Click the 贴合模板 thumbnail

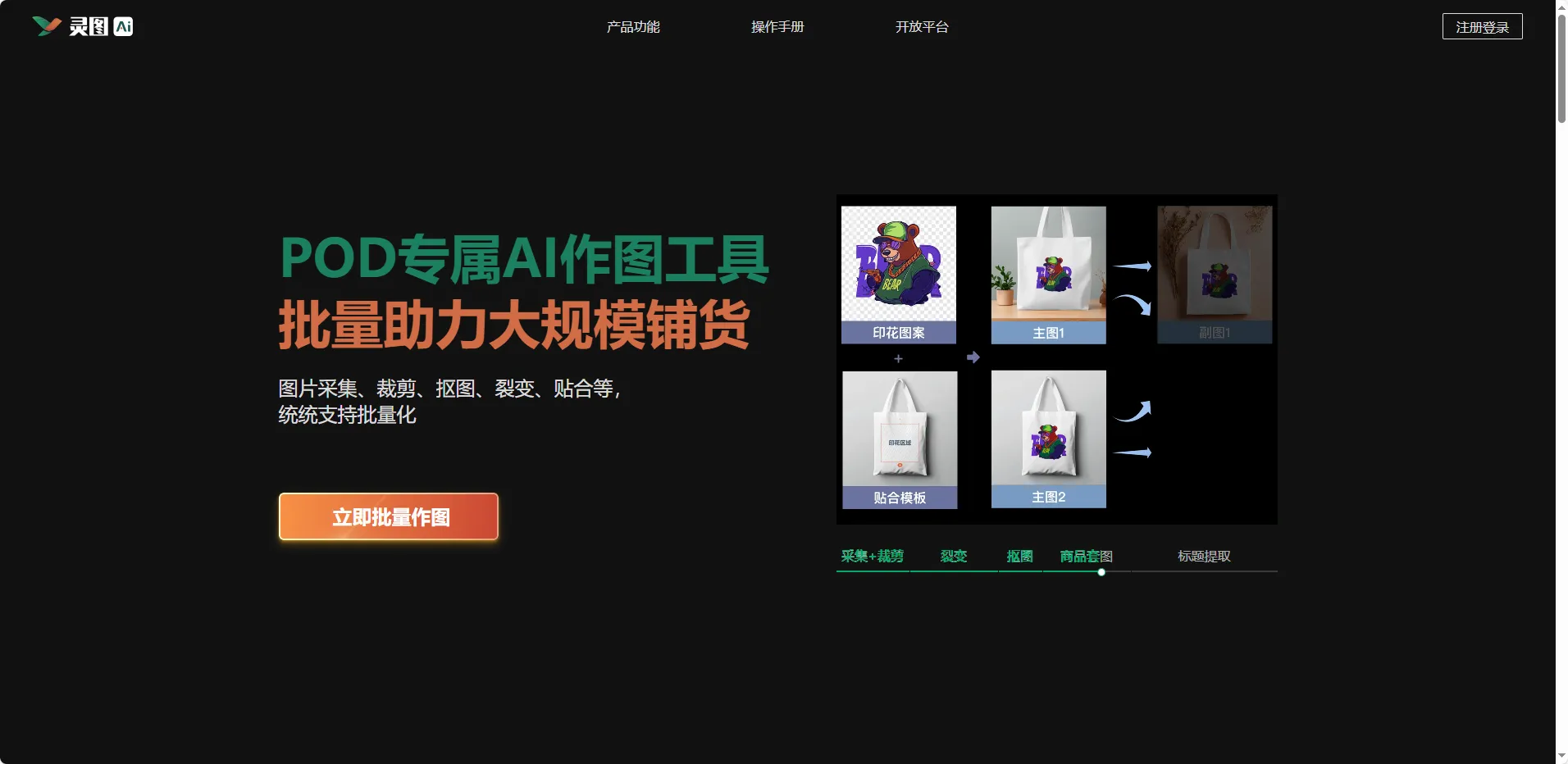[899, 430]
